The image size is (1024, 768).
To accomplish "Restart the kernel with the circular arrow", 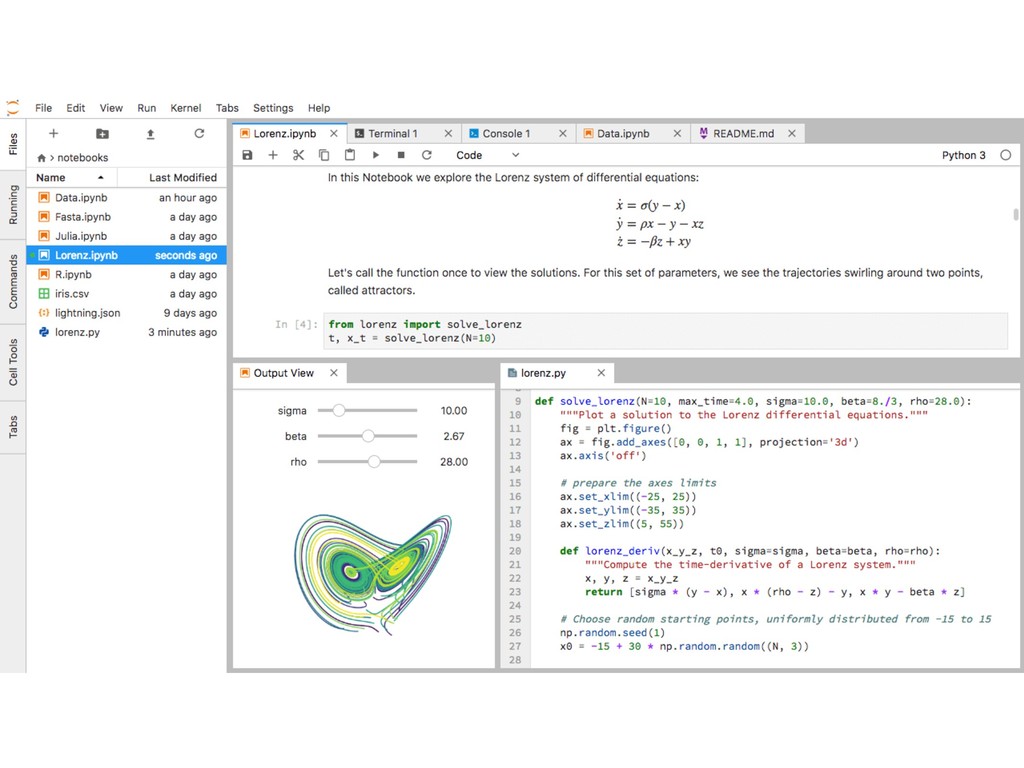I will [x=427, y=155].
